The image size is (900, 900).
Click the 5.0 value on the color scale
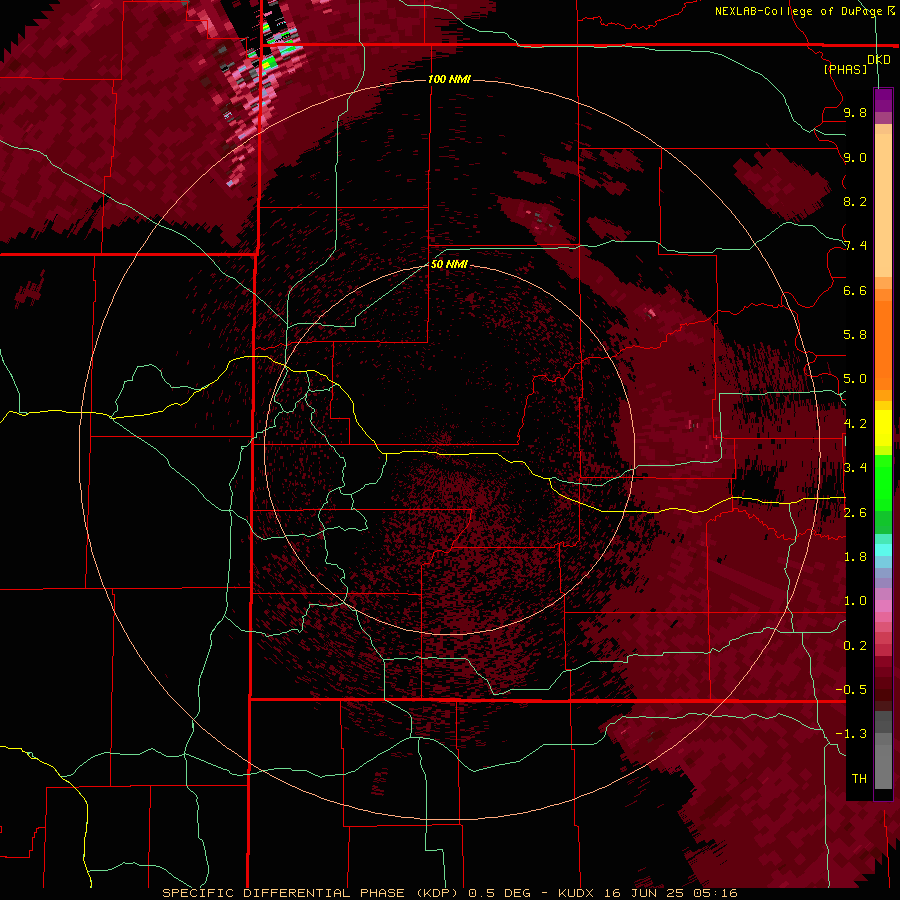coord(855,379)
